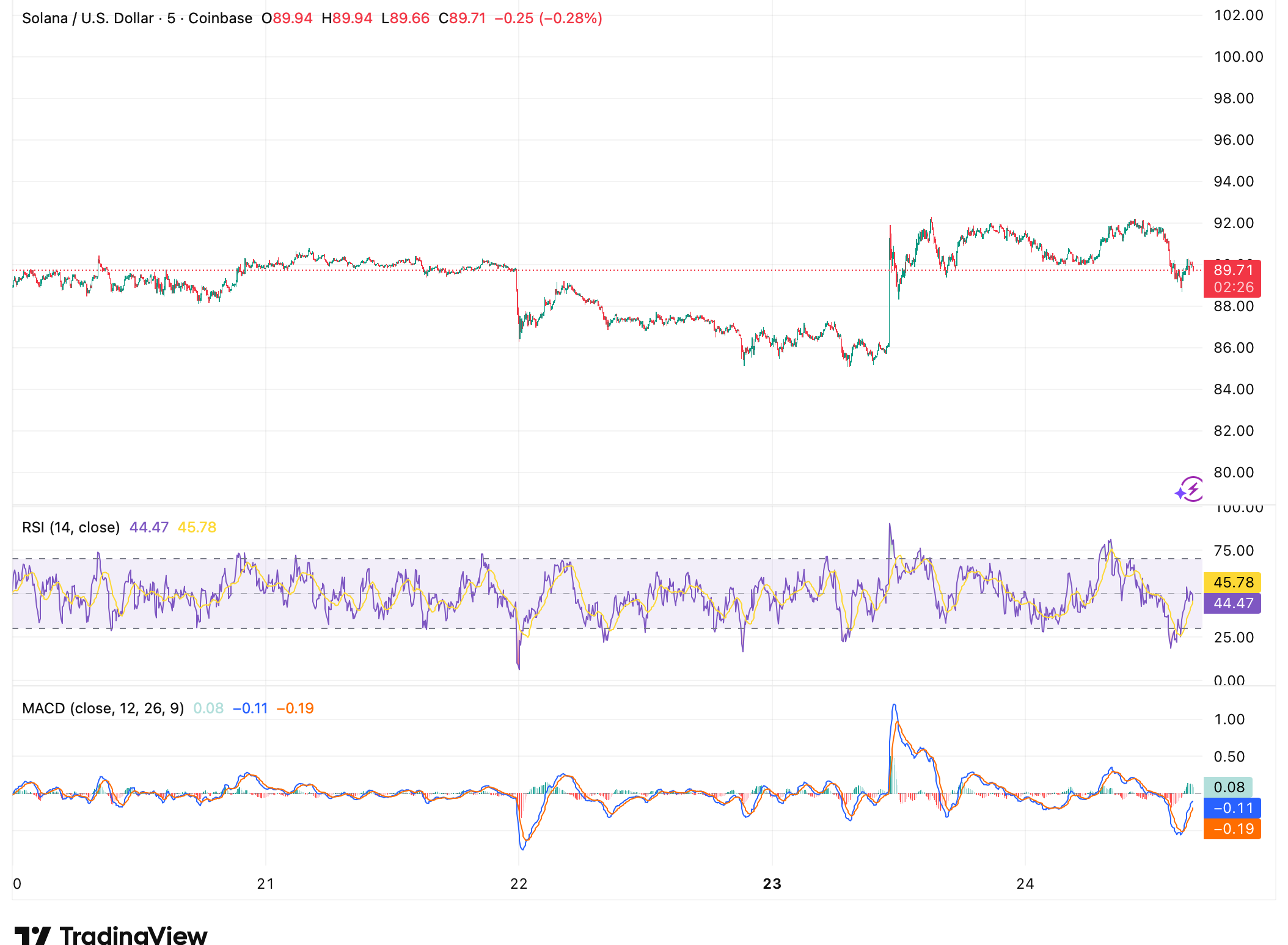This screenshot has height=945, width=1288.
Task: Open RSI (14, close) indicator settings
Action: pyautogui.click(x=70, y=527)
